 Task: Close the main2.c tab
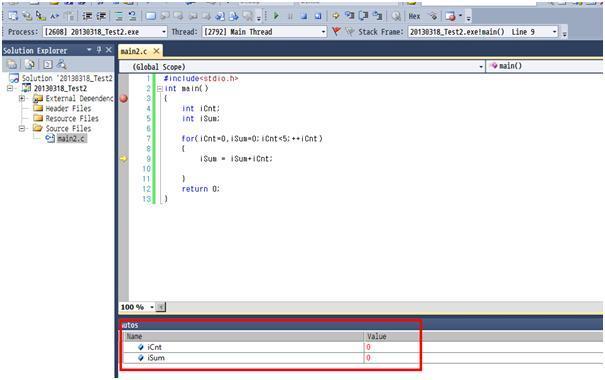(156, 51)
